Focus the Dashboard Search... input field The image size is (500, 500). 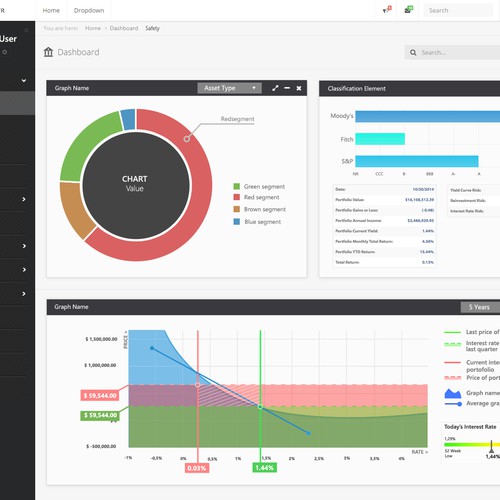(x=452, y=53)
